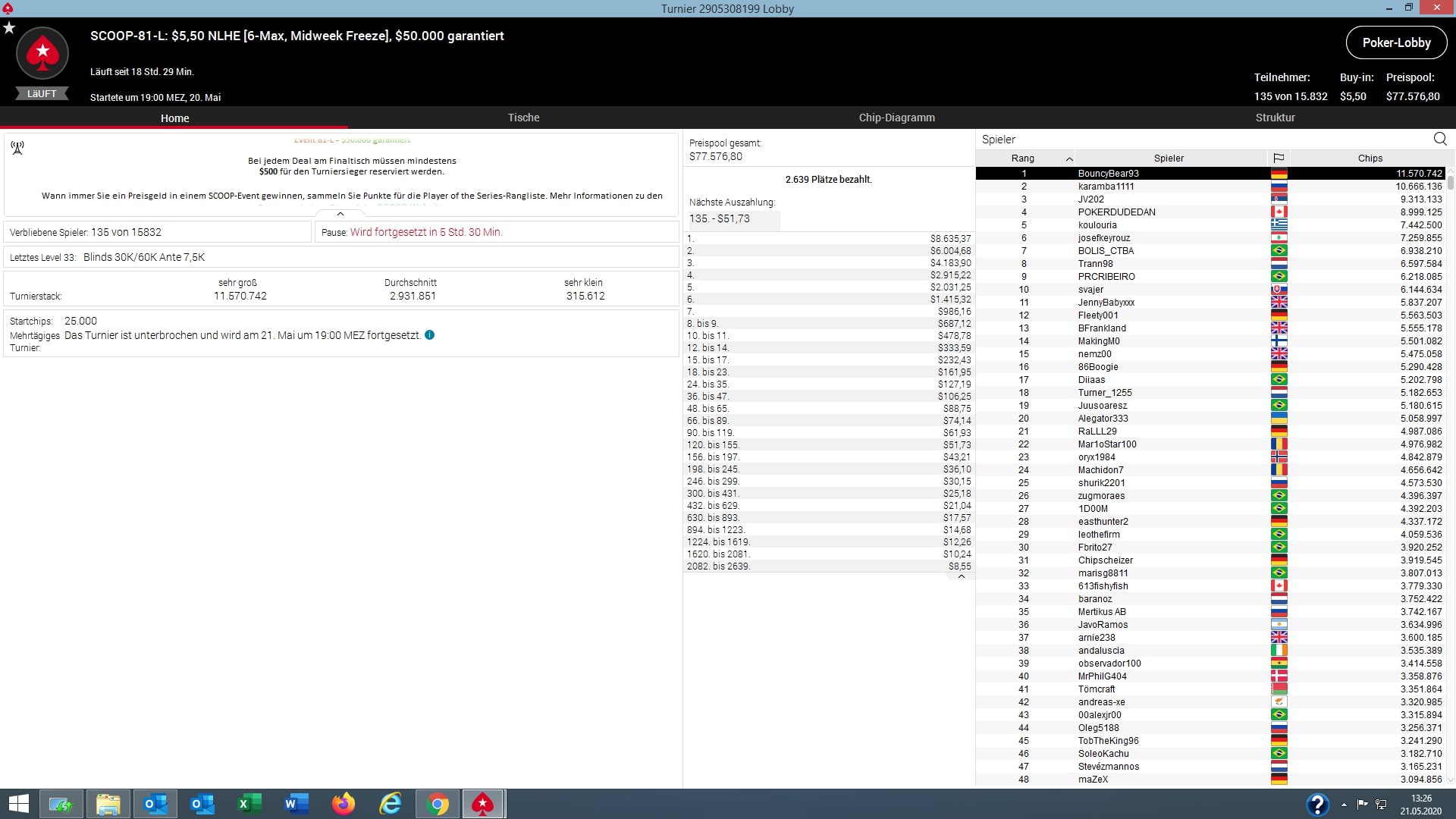Image resolution: width=1456 pixels, height=819 pixels.
Task: Open PokerStars from the Windows taskbar
Action: point(483,804)
